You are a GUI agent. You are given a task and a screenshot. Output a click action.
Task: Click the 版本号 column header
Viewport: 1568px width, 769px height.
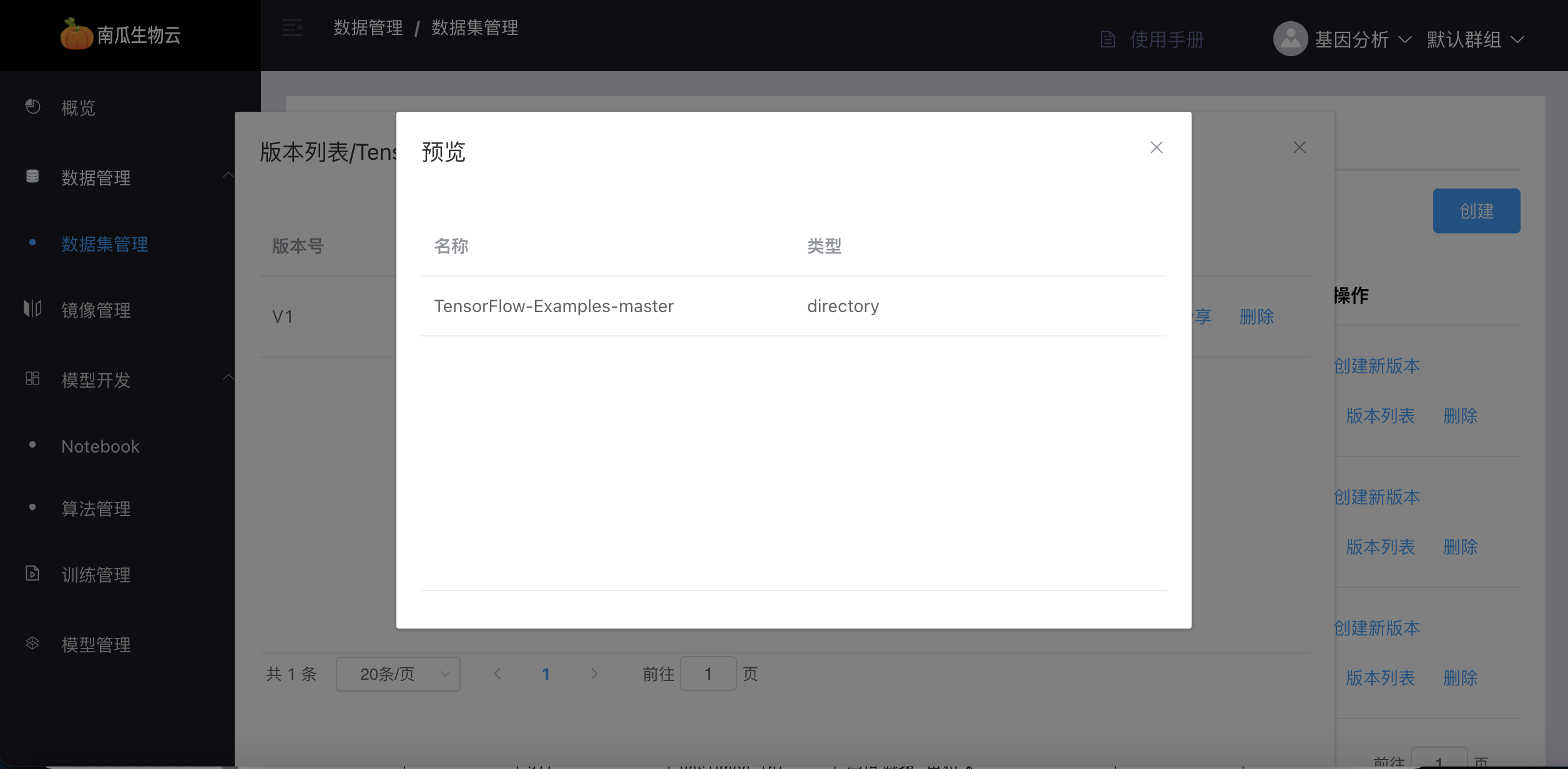[298, 246]
